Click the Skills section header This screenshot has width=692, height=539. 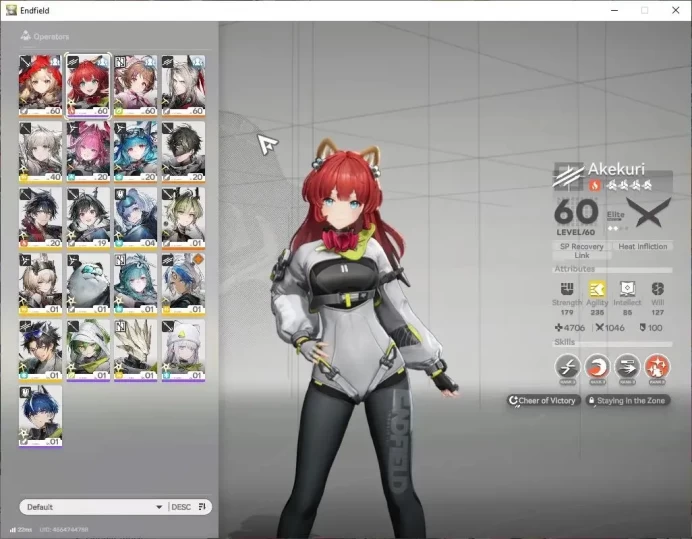tap(564, 342)
